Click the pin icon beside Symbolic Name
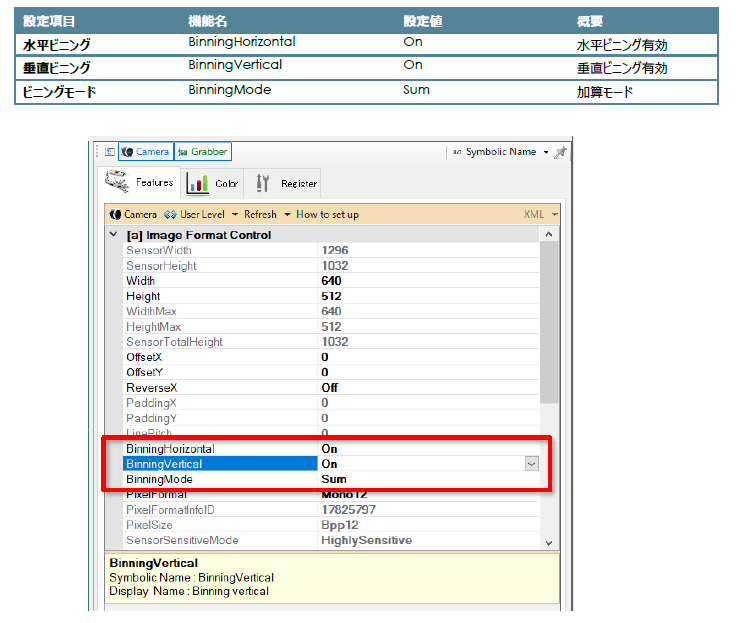736x623 pixels. tap(560, 152)
